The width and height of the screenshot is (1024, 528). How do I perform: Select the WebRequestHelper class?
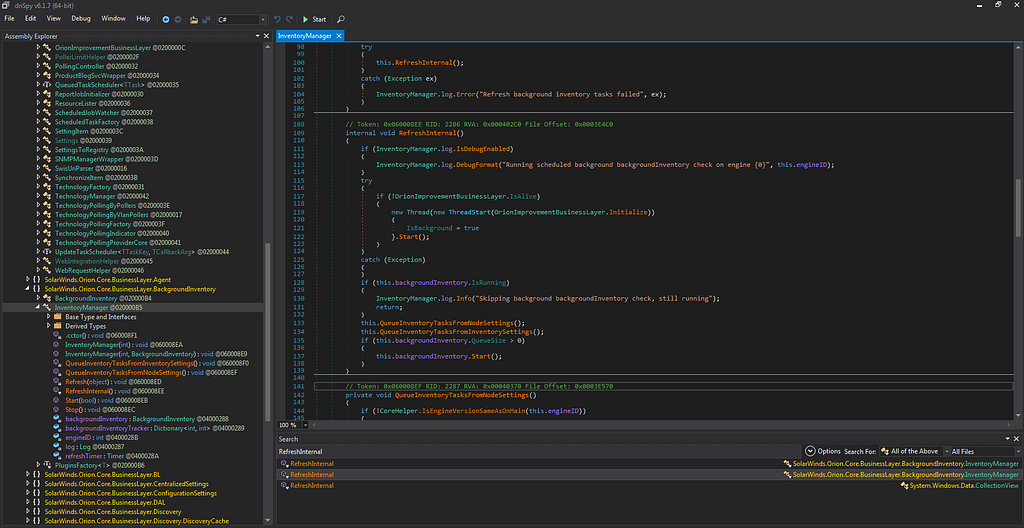(x=99, y=270)
